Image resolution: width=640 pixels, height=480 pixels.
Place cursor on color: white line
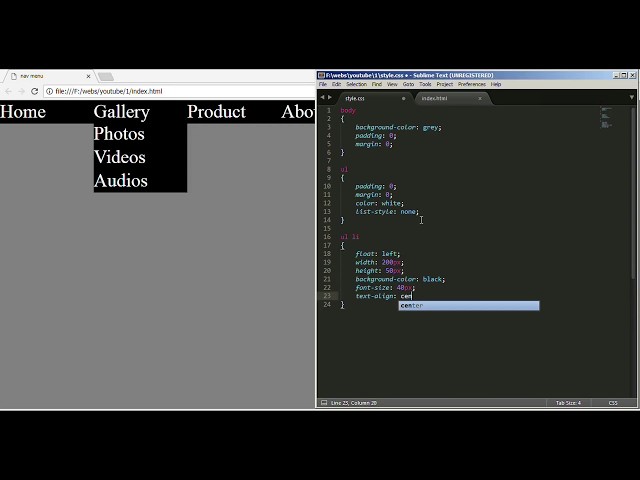click(x=379, y=203)
